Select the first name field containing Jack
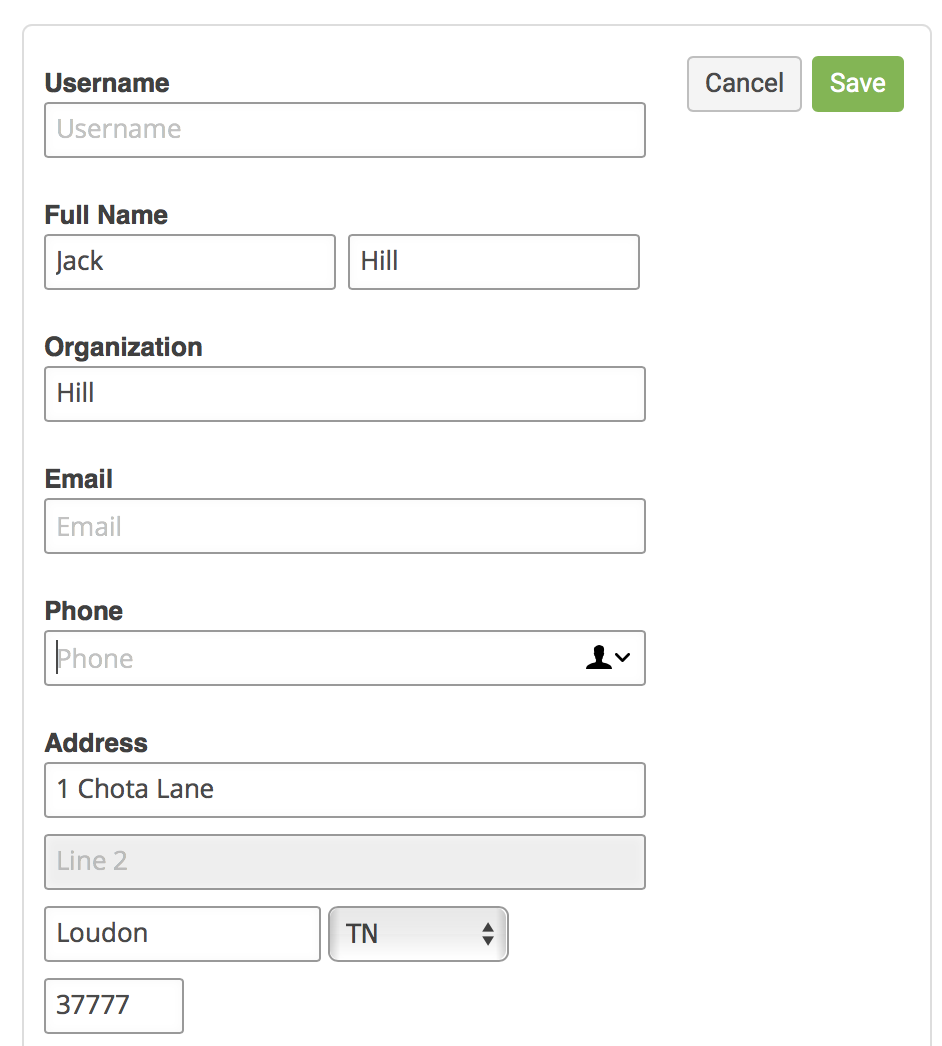Viewport: 942px width, 1046px height. coord(190,262)
